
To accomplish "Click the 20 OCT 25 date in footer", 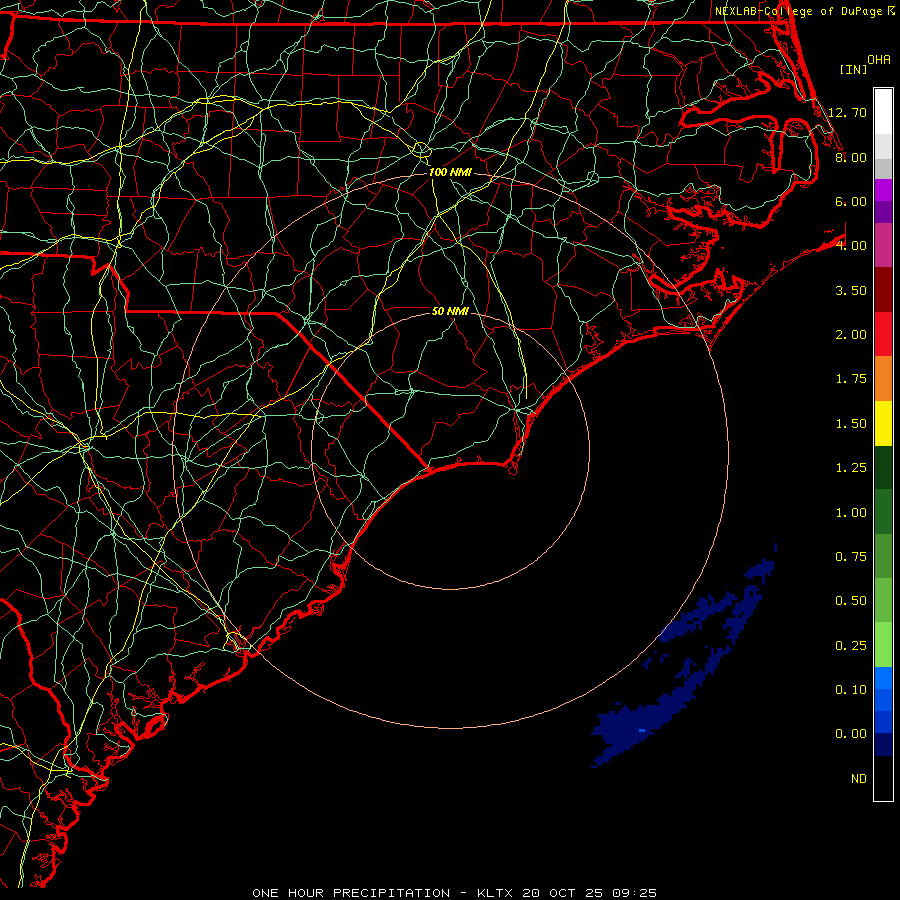I will point(563,893).
